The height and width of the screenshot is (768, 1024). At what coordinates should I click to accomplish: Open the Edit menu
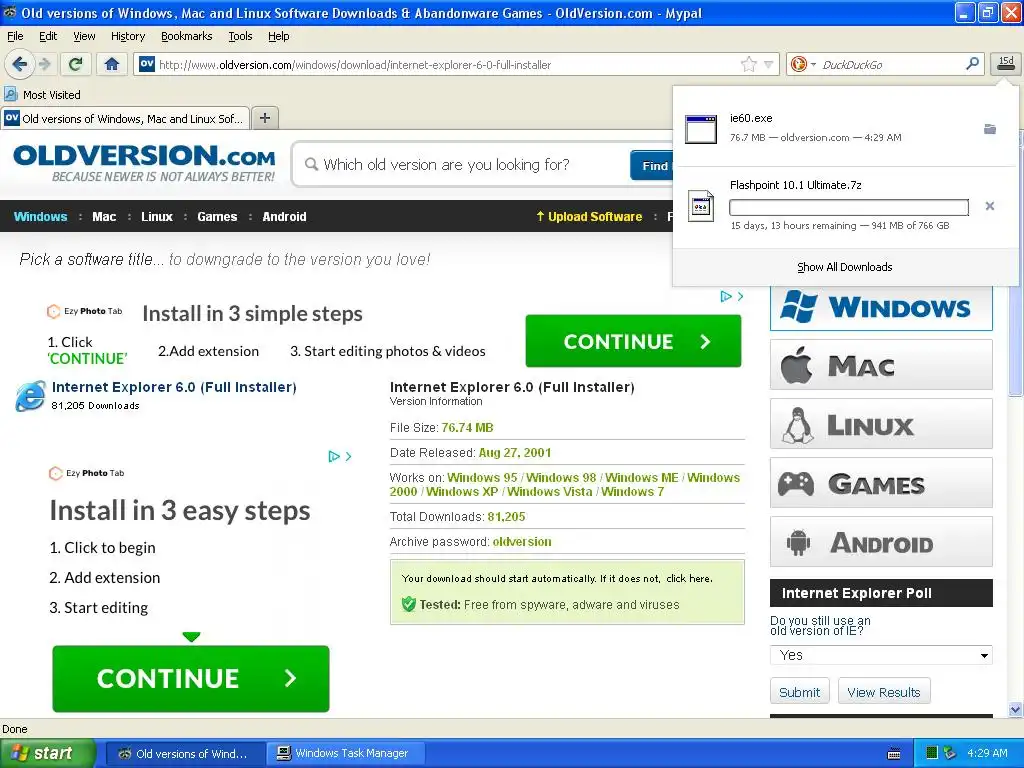(x=48, y=36)
